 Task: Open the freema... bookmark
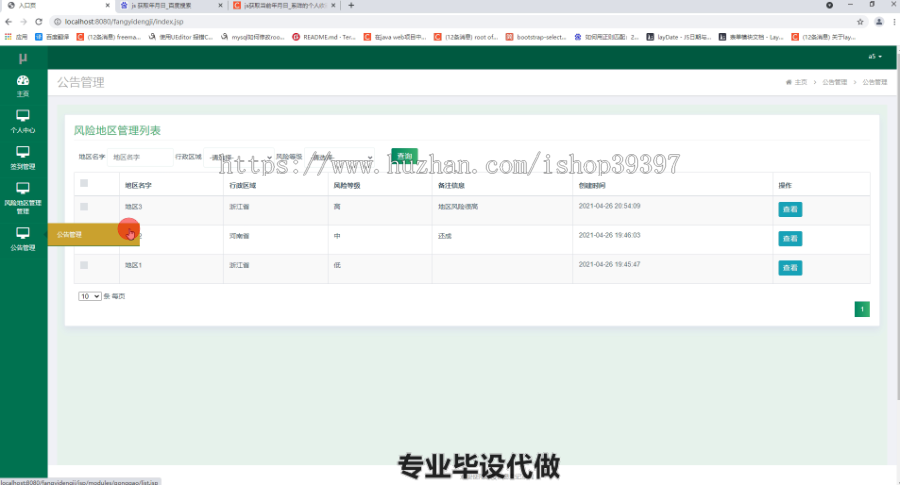pos(108,37)
